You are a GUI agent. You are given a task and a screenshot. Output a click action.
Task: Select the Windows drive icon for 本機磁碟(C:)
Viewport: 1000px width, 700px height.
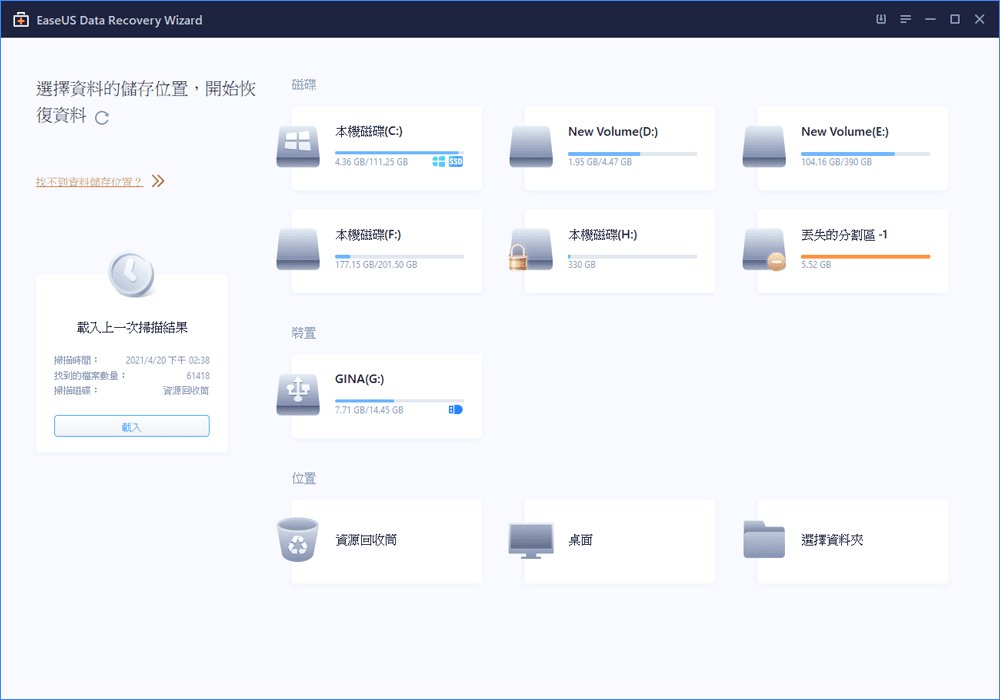(x=298, y=147)
